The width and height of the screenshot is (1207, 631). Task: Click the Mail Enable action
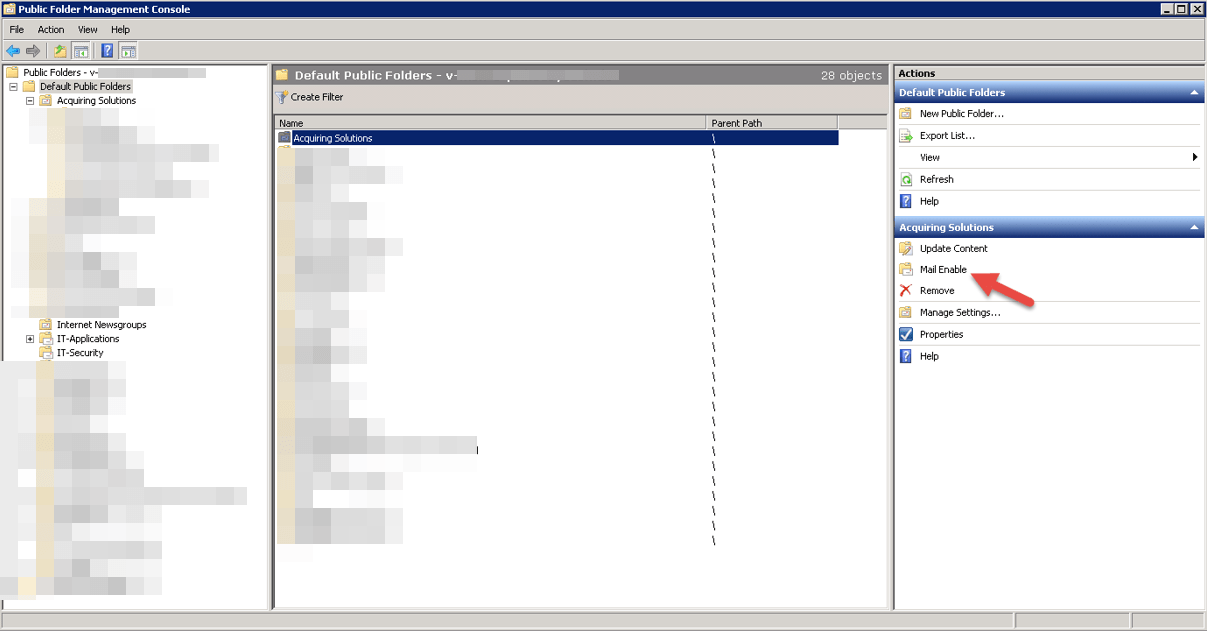(943, 270)
